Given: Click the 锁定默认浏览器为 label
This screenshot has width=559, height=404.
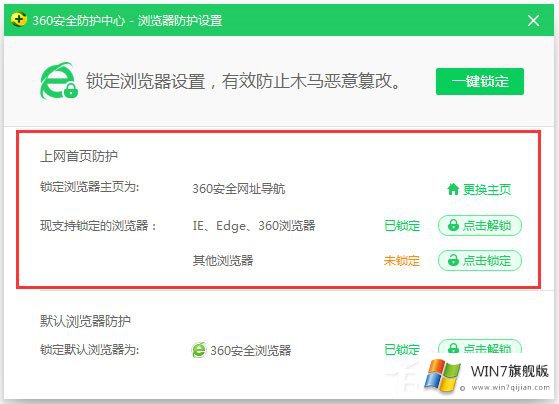Looking at the screenshot, I should point(89,350).
